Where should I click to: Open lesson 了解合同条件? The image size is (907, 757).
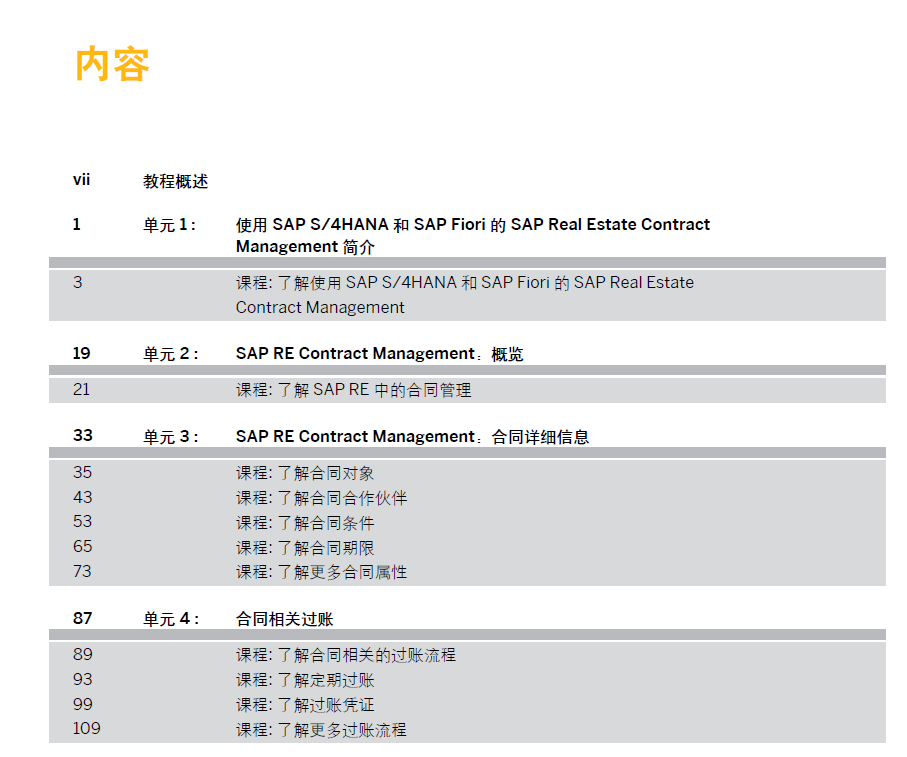305,523
